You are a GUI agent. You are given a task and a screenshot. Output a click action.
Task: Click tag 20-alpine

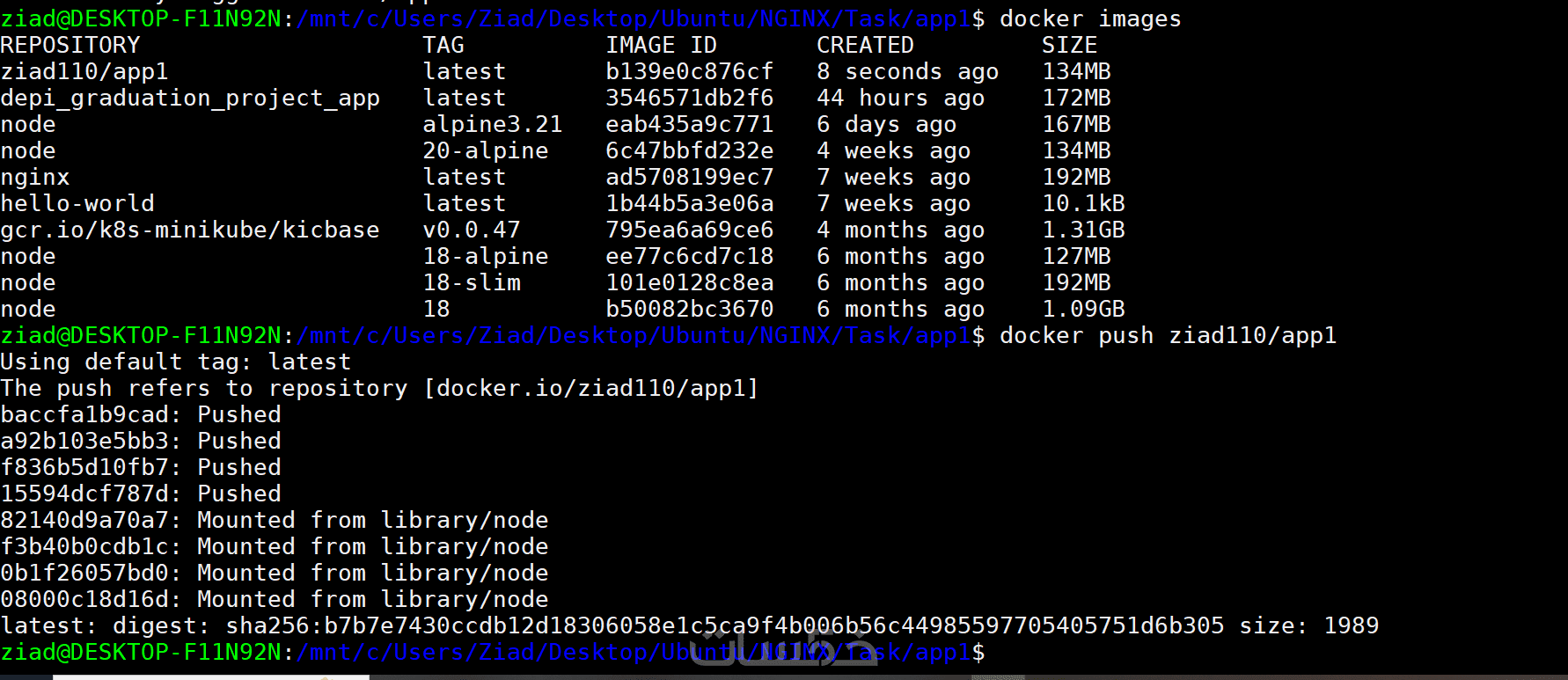pos(486,150)
